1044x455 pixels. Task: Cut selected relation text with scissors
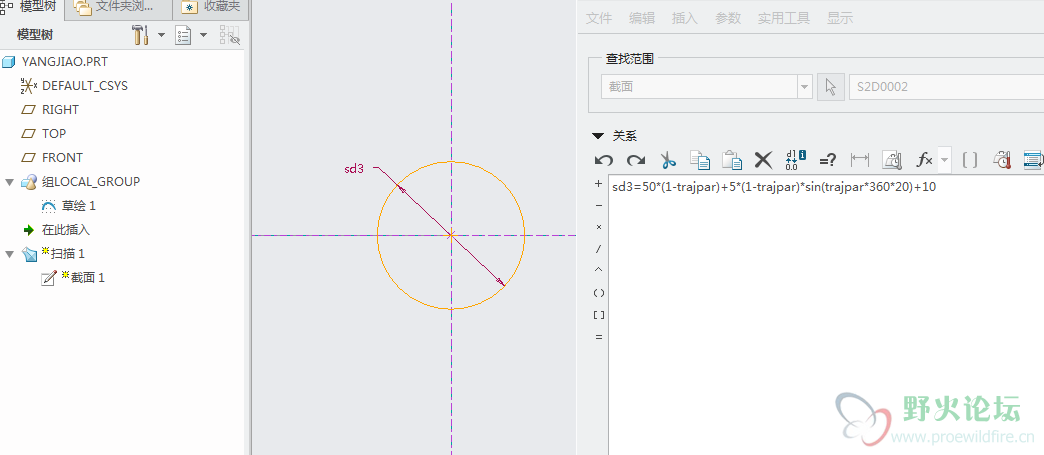tap(668, 160)
